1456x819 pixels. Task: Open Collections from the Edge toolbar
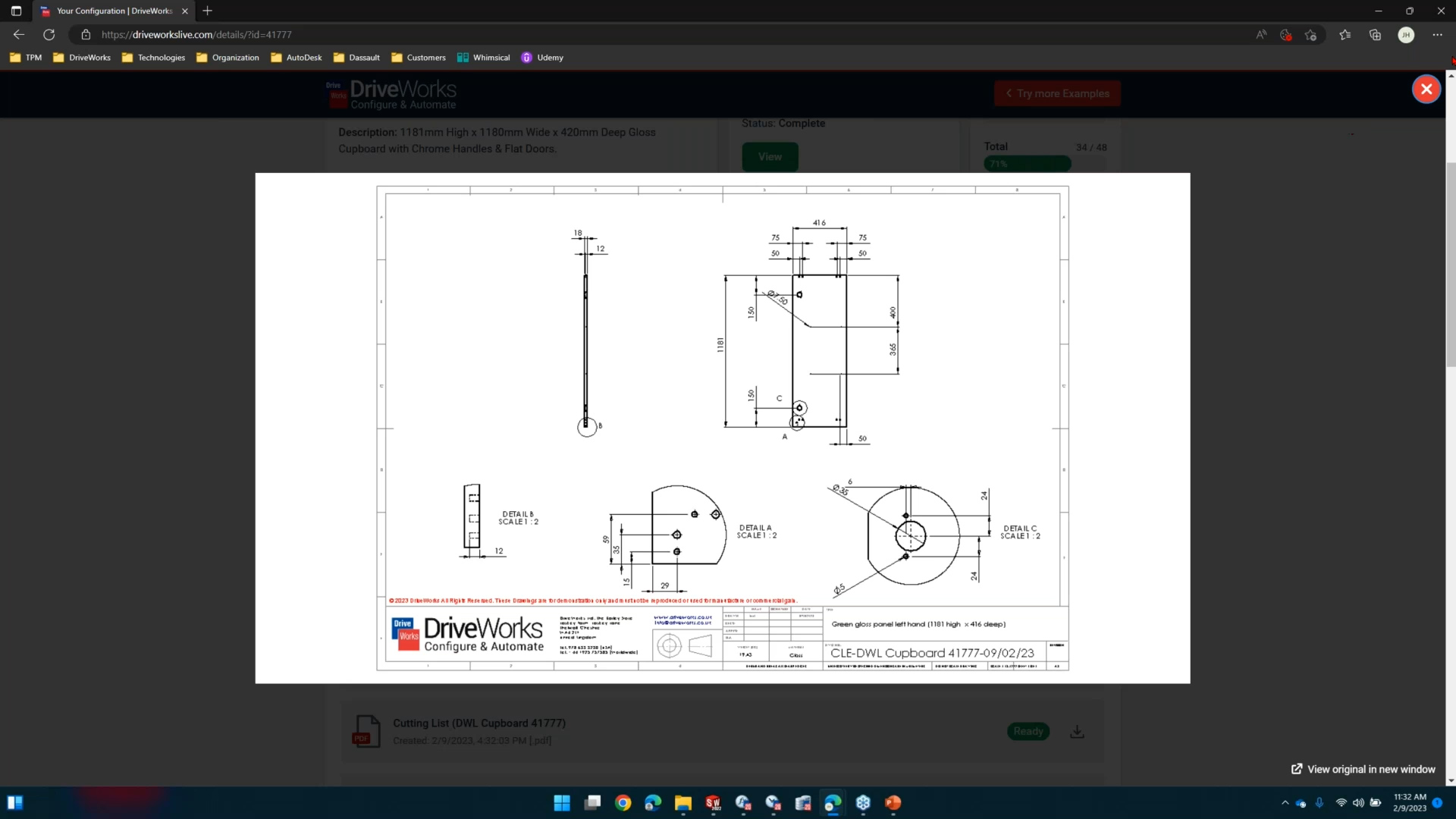pos(1375,34)
